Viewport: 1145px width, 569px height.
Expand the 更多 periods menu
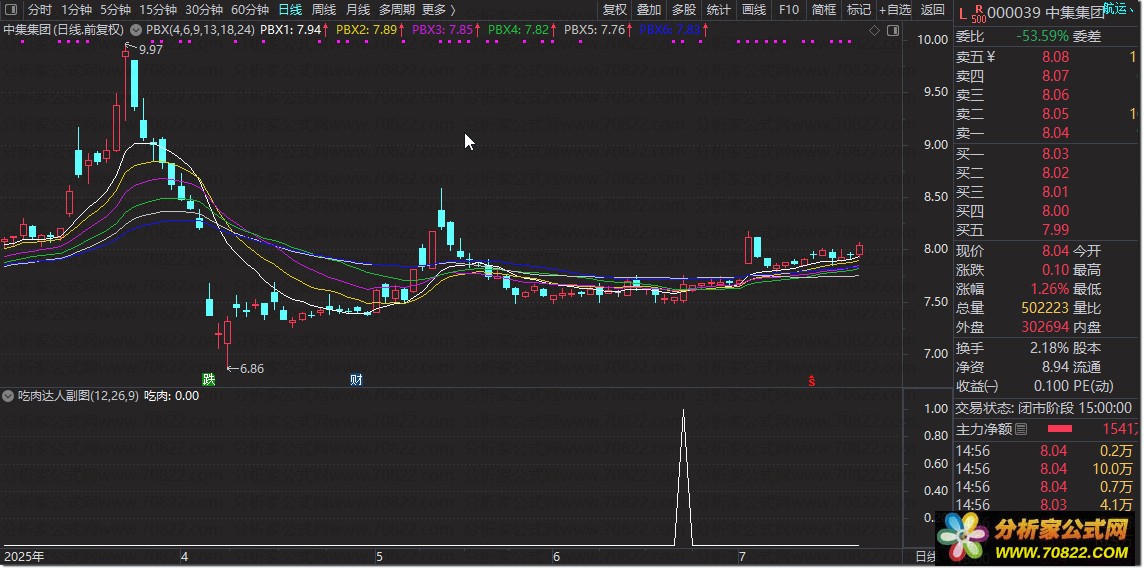(439, 9)
